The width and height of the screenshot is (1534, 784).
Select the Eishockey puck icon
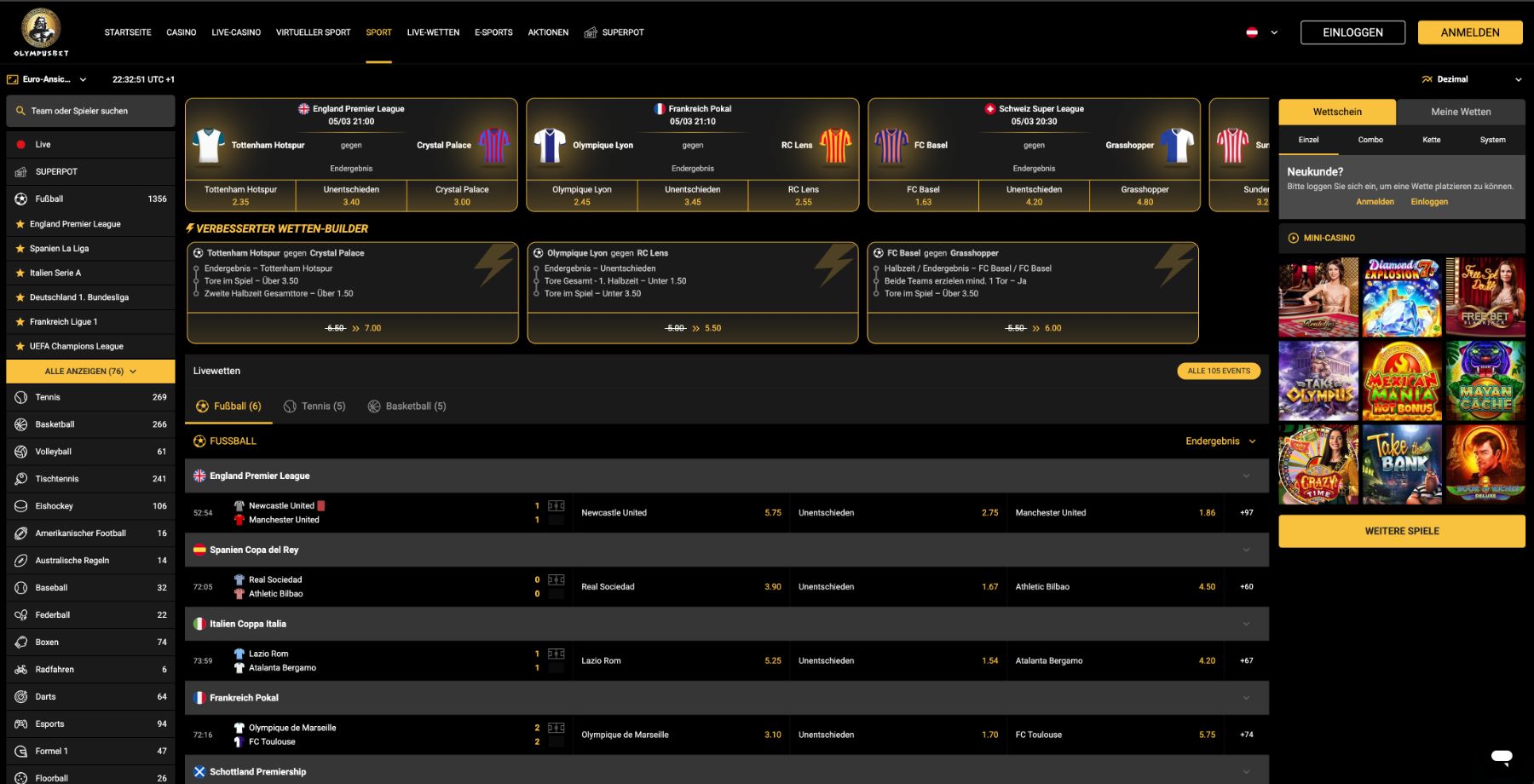click(x=21, y=506)
